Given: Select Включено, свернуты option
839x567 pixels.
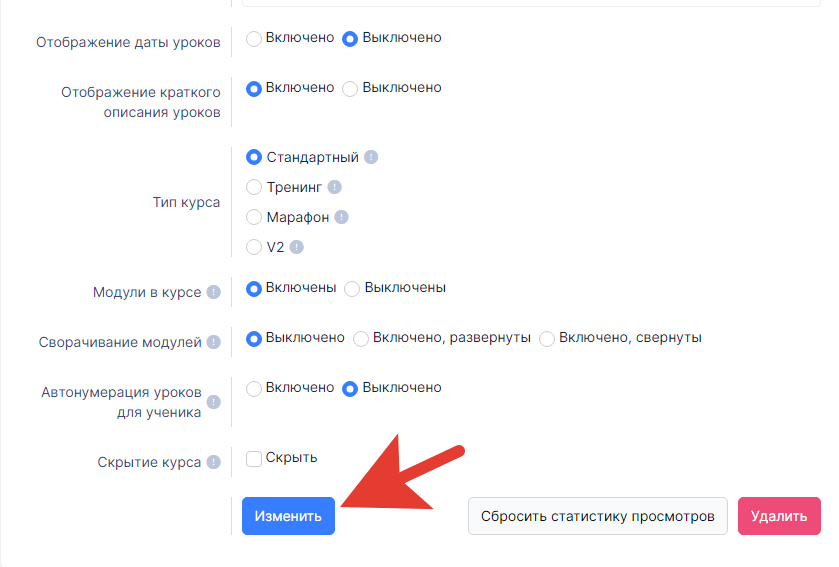Looking at the screenshot, I should pos(547,339).
